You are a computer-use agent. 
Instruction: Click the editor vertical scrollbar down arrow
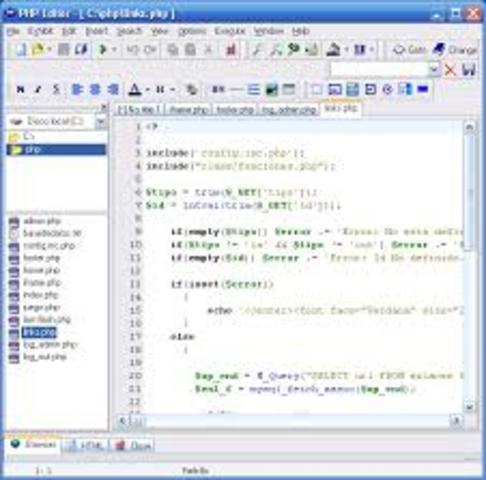pos(469,407)
